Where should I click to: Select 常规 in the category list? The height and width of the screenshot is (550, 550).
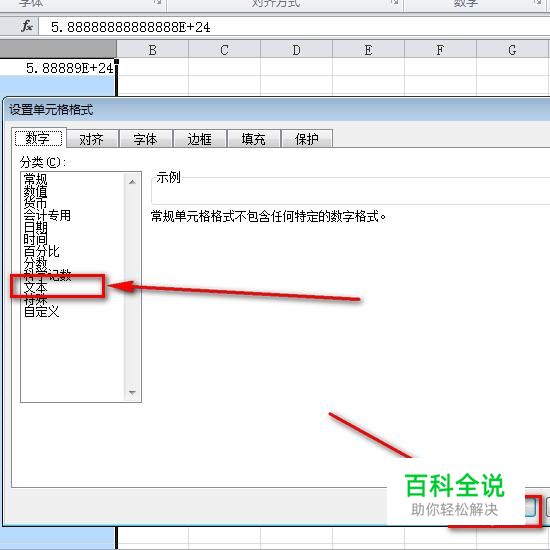(x=35, y=179)
